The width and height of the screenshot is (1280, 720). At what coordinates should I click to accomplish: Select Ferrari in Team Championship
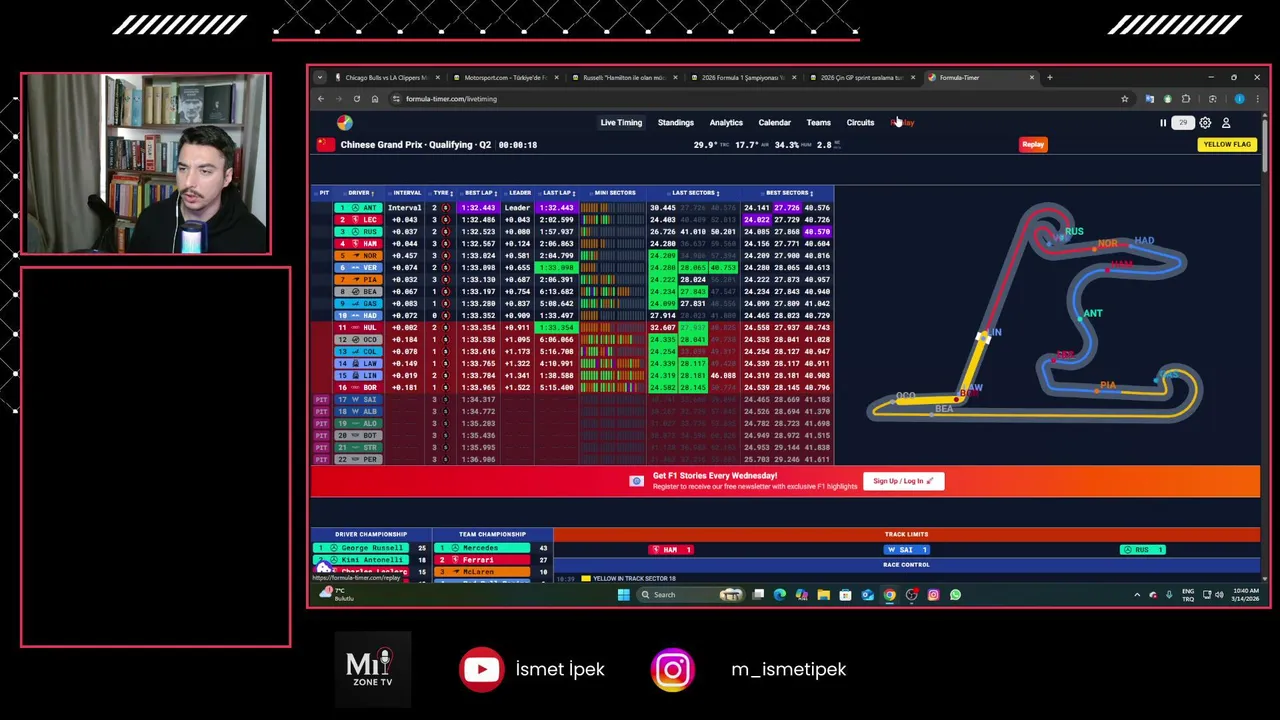click(x=483, y=560)
